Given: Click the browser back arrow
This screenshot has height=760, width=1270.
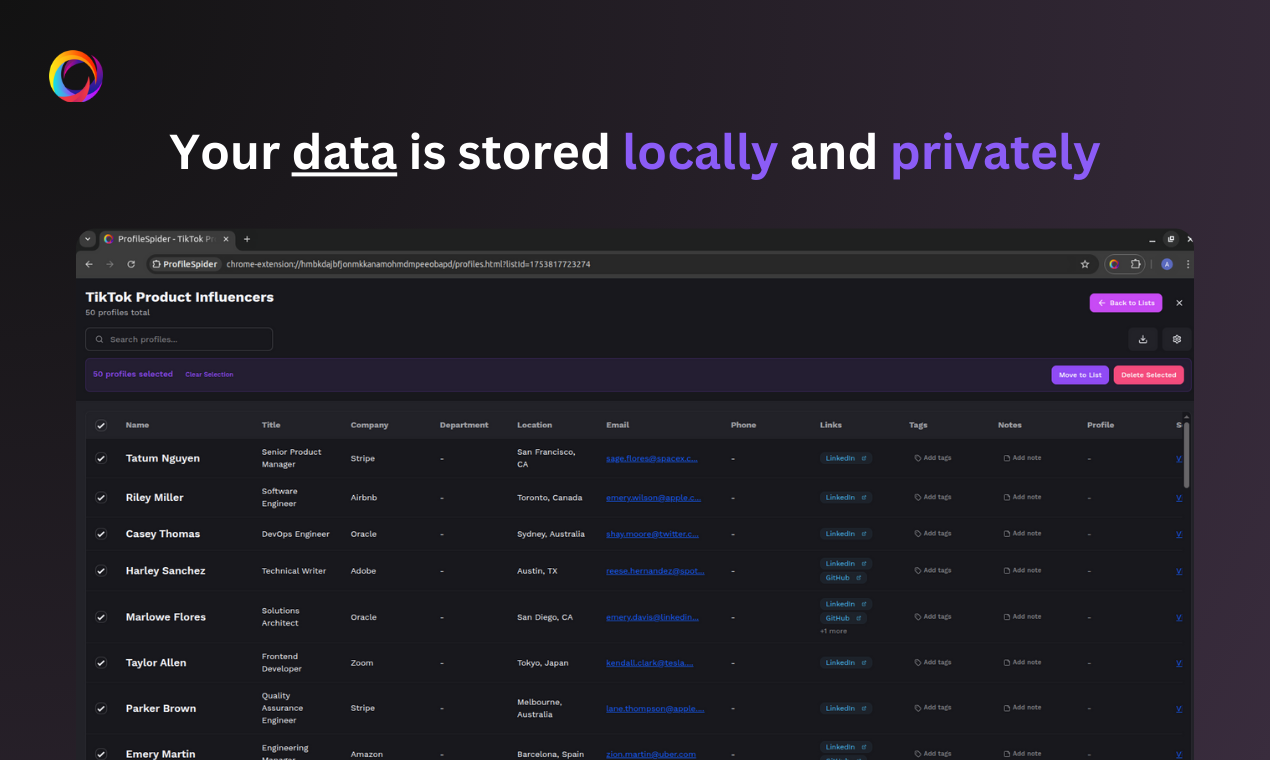Looking at the screenshot, I should [89, 264].
